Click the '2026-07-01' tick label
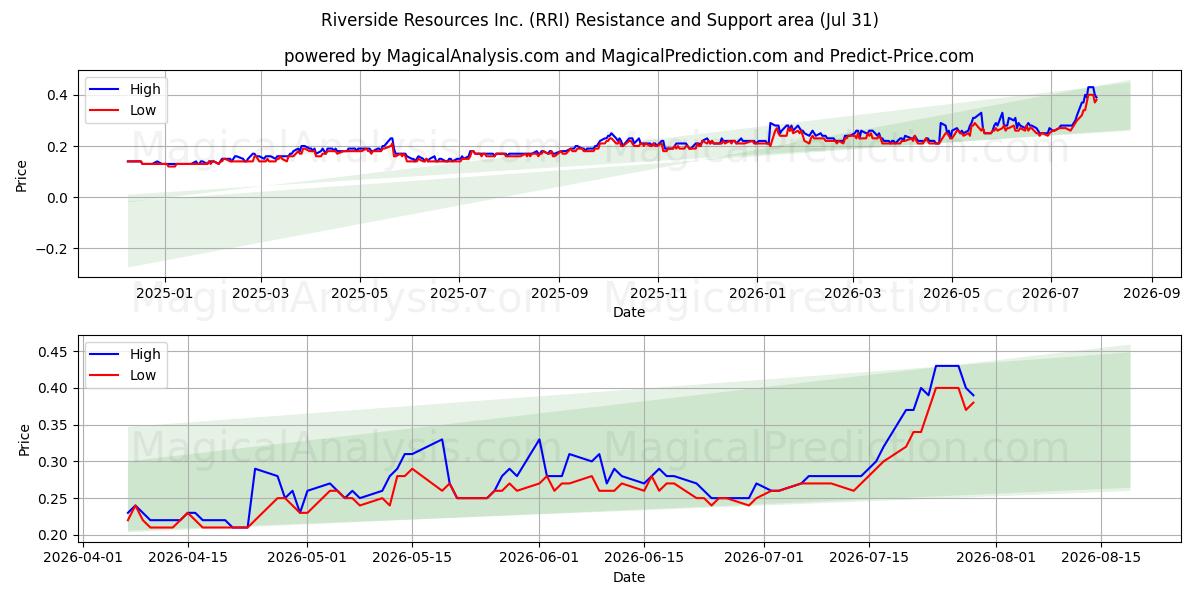 tap(764, 558)
